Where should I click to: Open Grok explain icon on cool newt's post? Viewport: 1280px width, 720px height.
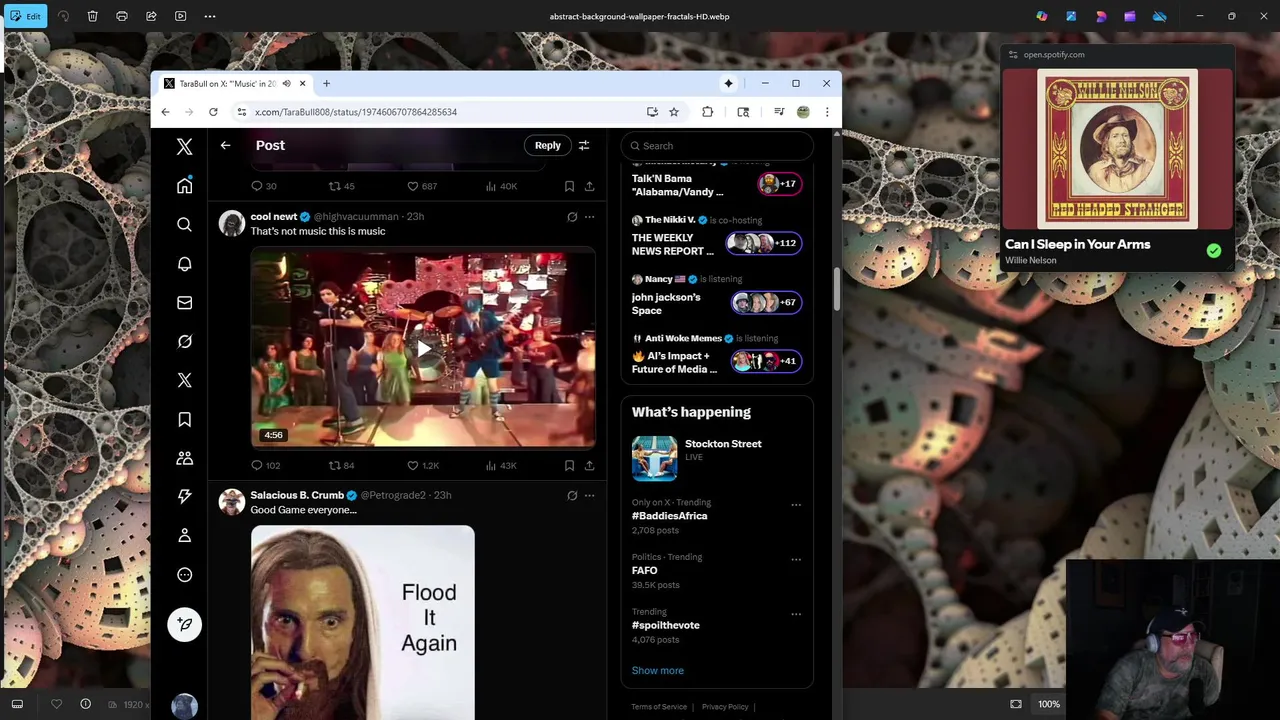[572, 216]
